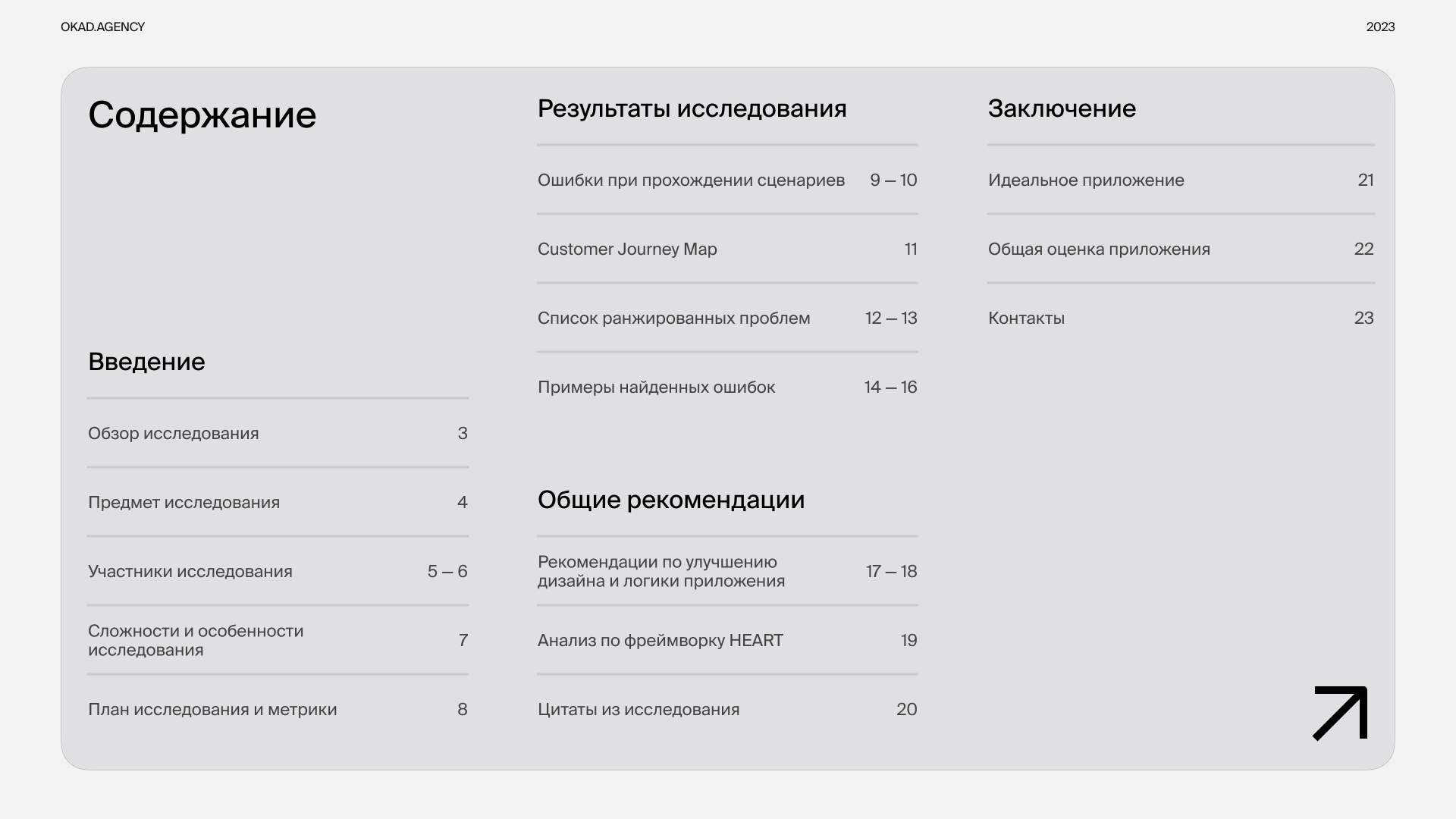Click the 'Заключение' section heading
The height and width of the screenshot is (819, 1456).
tap(1062, 109)
